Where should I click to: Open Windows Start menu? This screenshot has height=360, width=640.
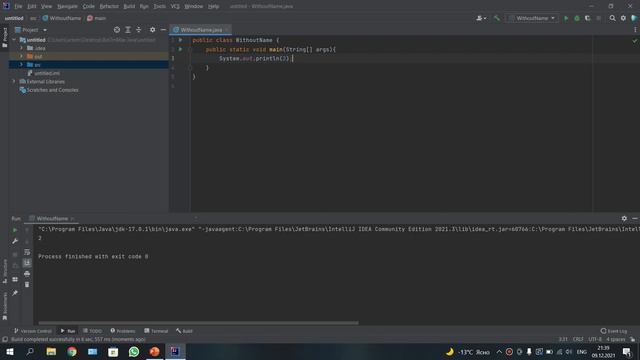click(x=9, y=352)
